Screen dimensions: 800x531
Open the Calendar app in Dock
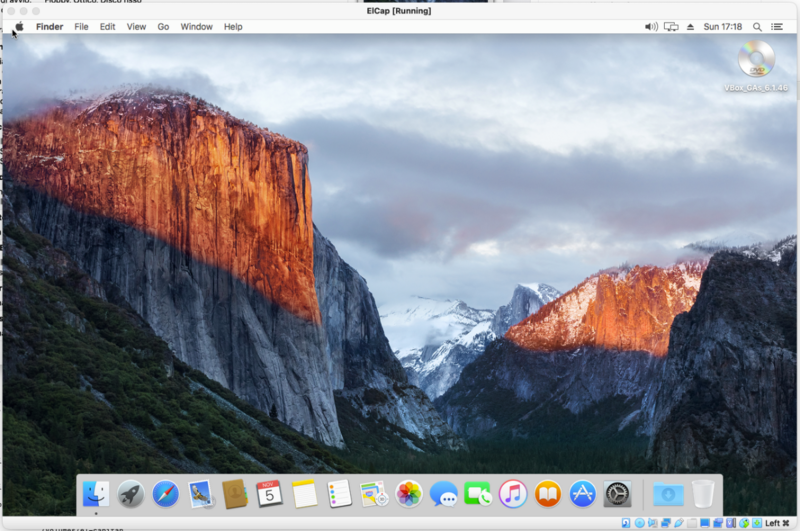(x=269, y=493)
